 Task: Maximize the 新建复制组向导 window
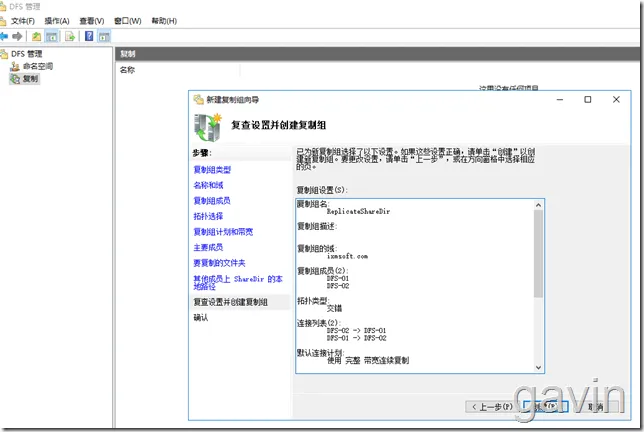click(x=588, y=99)
